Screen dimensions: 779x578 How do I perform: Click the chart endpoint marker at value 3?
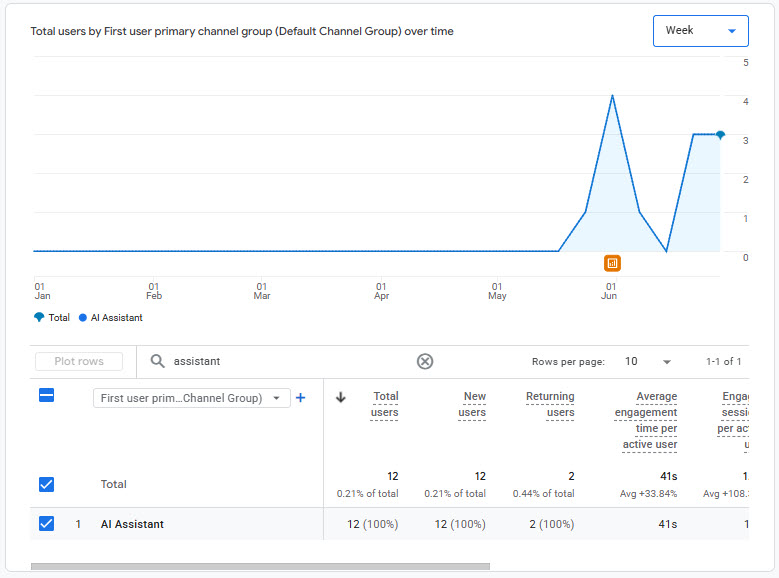[x=720, y=134]
